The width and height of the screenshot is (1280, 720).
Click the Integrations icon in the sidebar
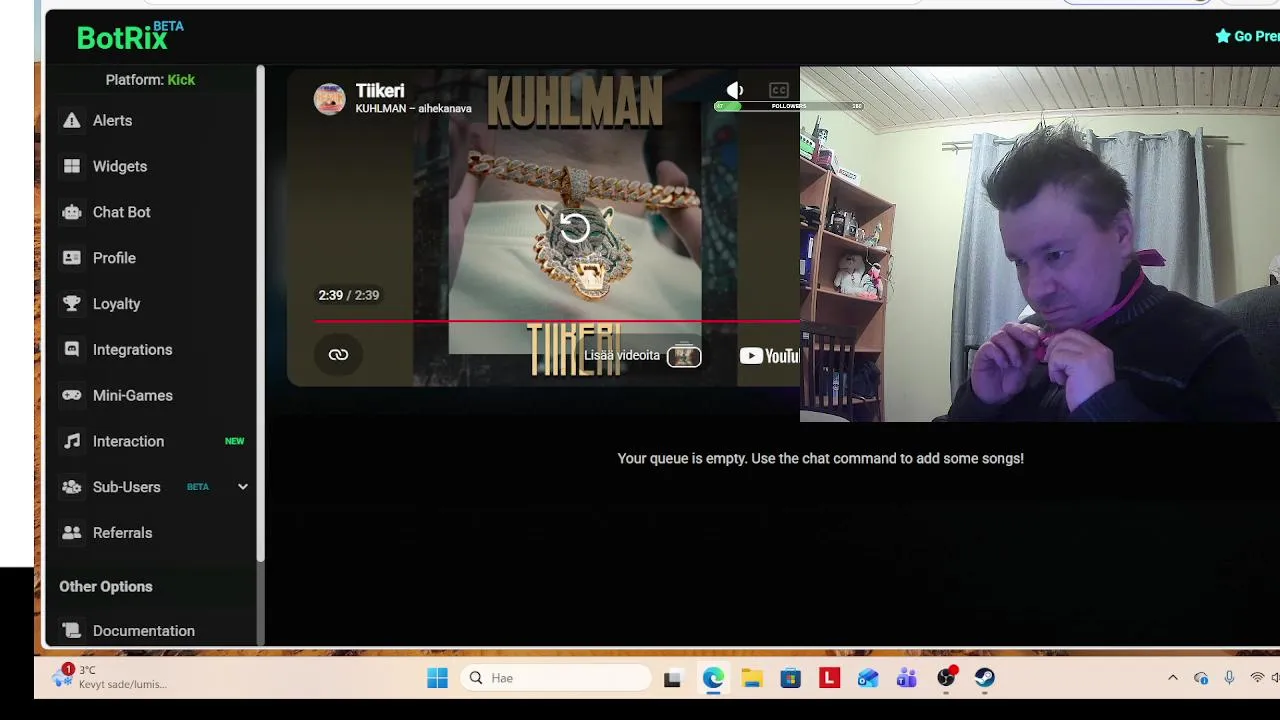coord(72,350)
